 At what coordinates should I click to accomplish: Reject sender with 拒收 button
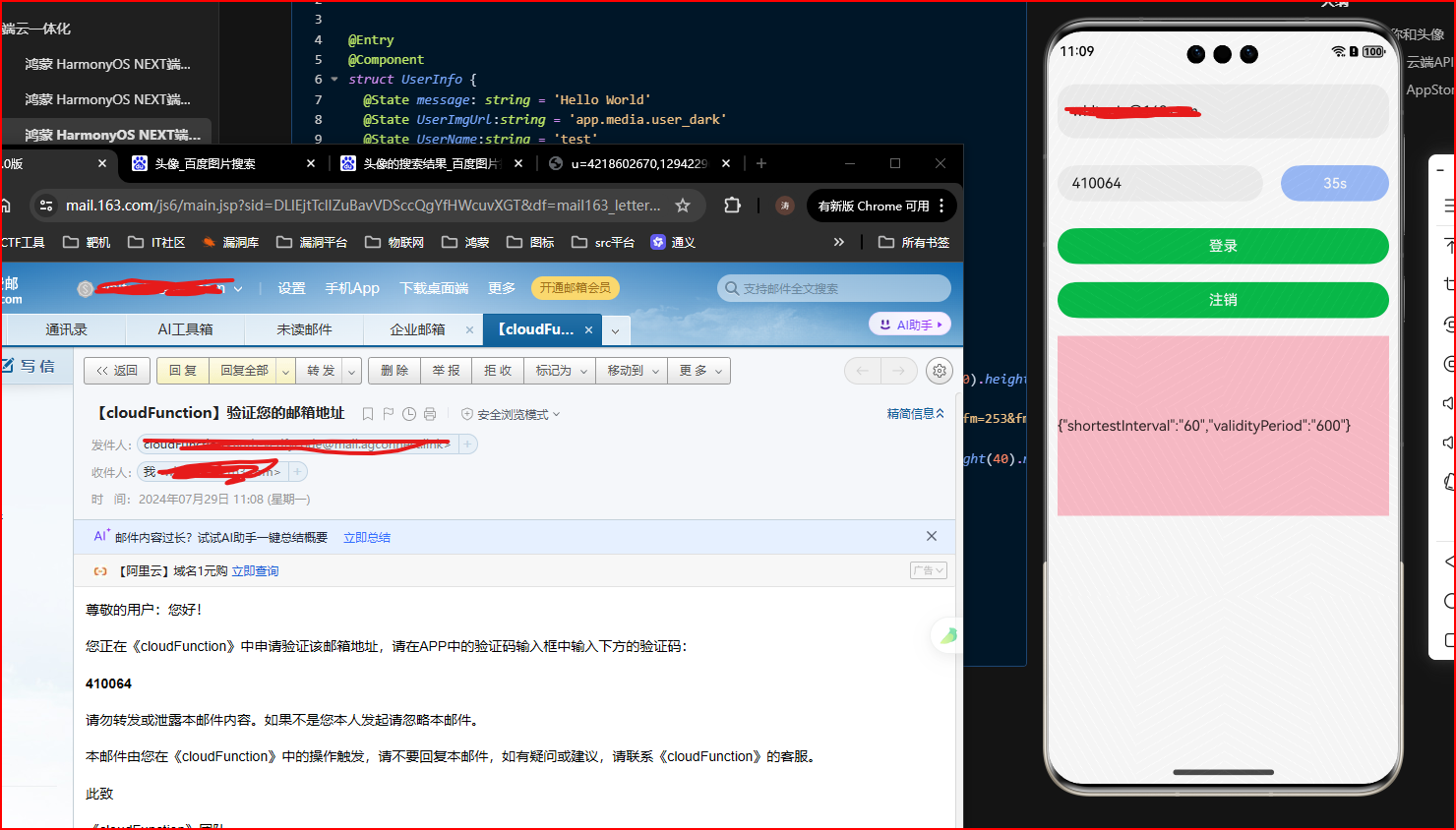pyautogui.click(x=498, y=371)
